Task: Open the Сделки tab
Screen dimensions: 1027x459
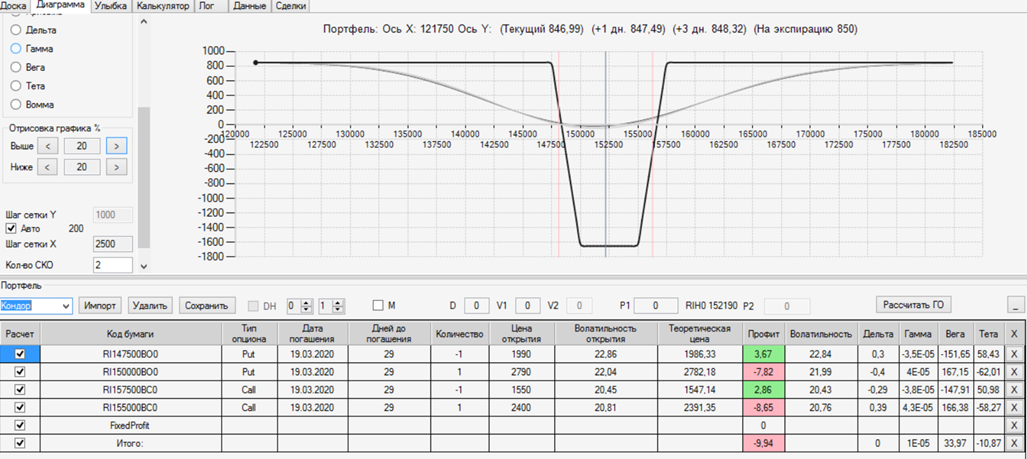Action: tap(289, 6)
